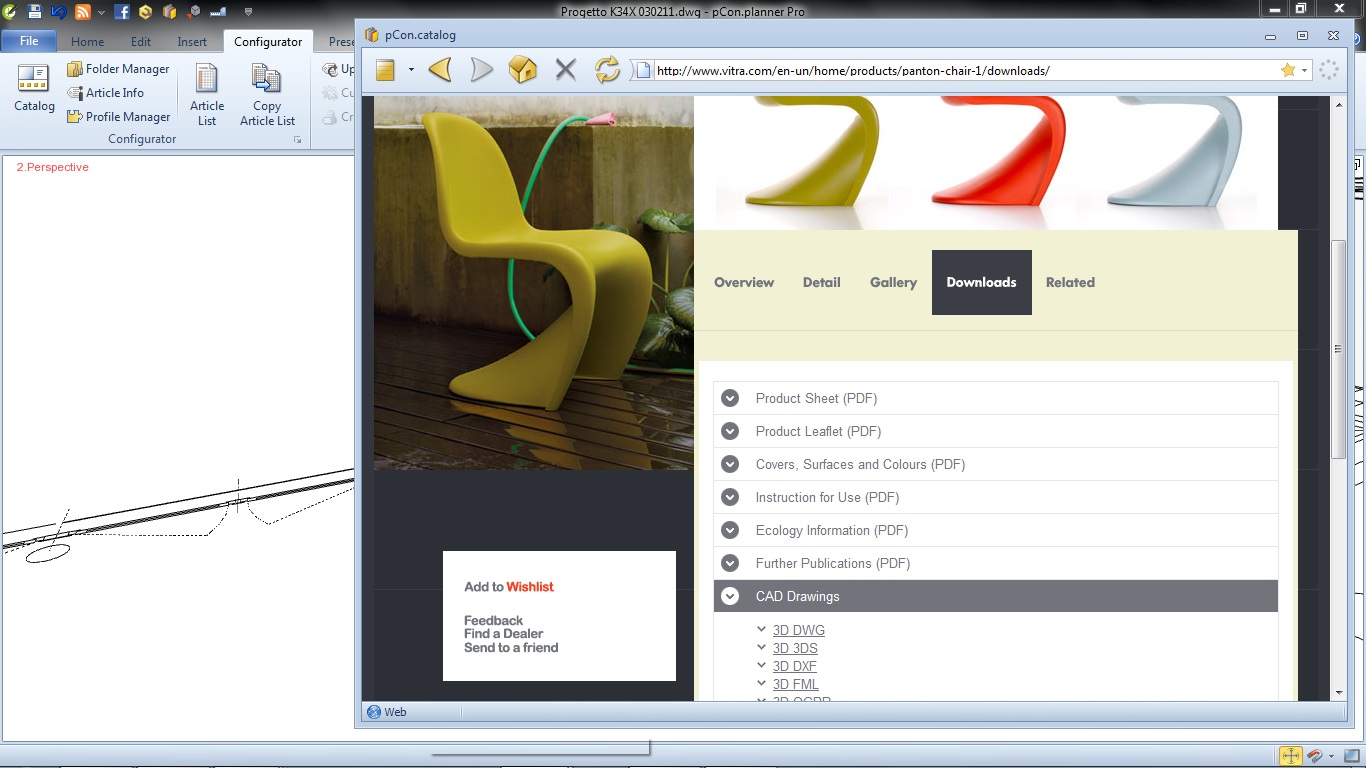The image size is (1366, 768).
Task: Open the File menu
Action: 29,41
